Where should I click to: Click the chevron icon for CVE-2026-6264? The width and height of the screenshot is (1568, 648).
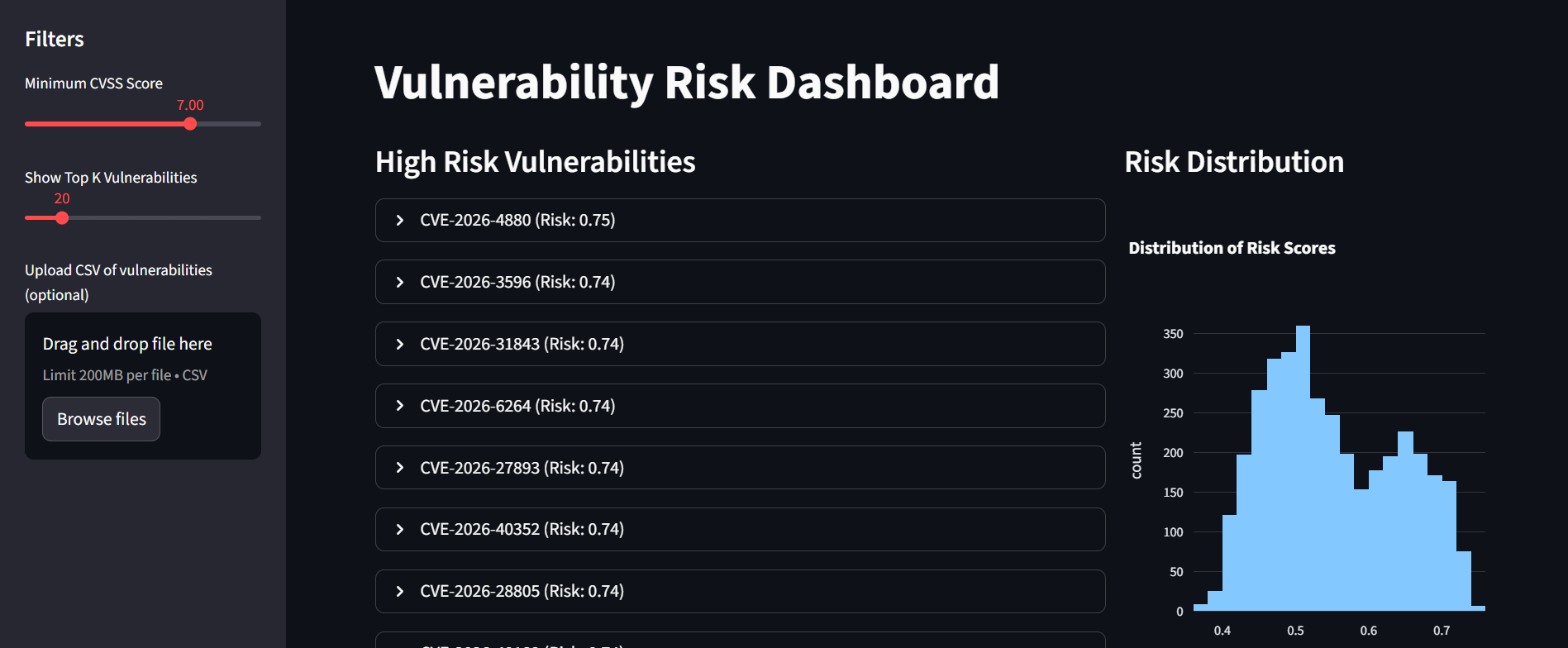point(400,406)
